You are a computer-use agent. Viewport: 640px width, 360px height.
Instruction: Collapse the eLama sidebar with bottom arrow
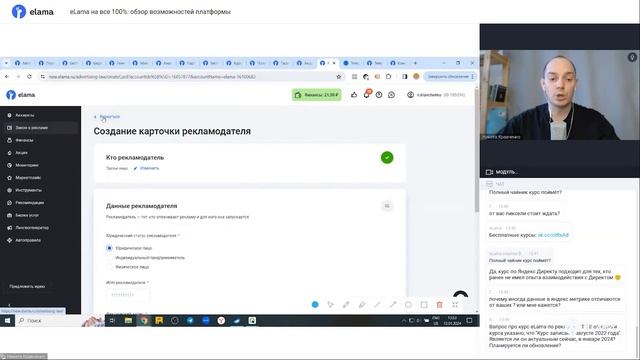tap(9, 305)
